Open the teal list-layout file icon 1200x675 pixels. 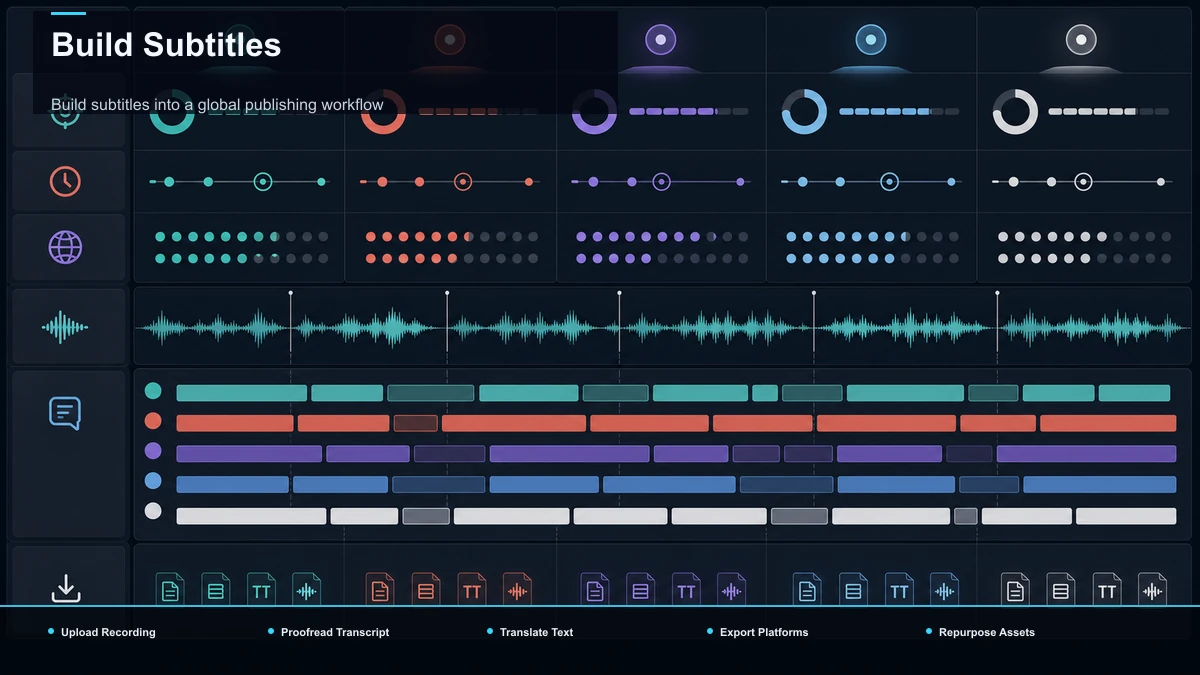coord(216,590)
